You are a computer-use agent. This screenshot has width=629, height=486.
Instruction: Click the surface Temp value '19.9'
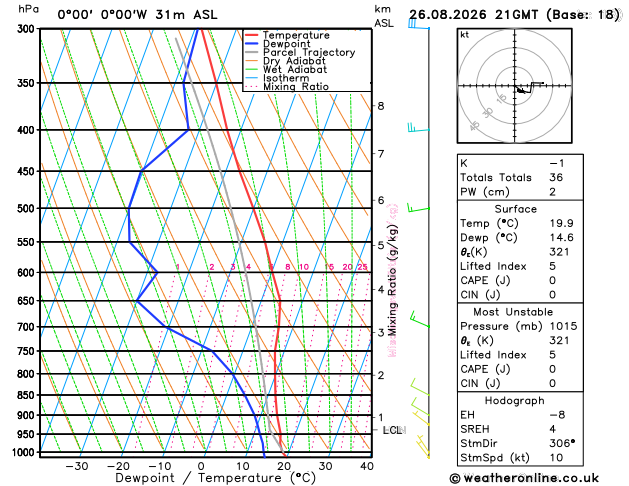click(x=561, y=223)
